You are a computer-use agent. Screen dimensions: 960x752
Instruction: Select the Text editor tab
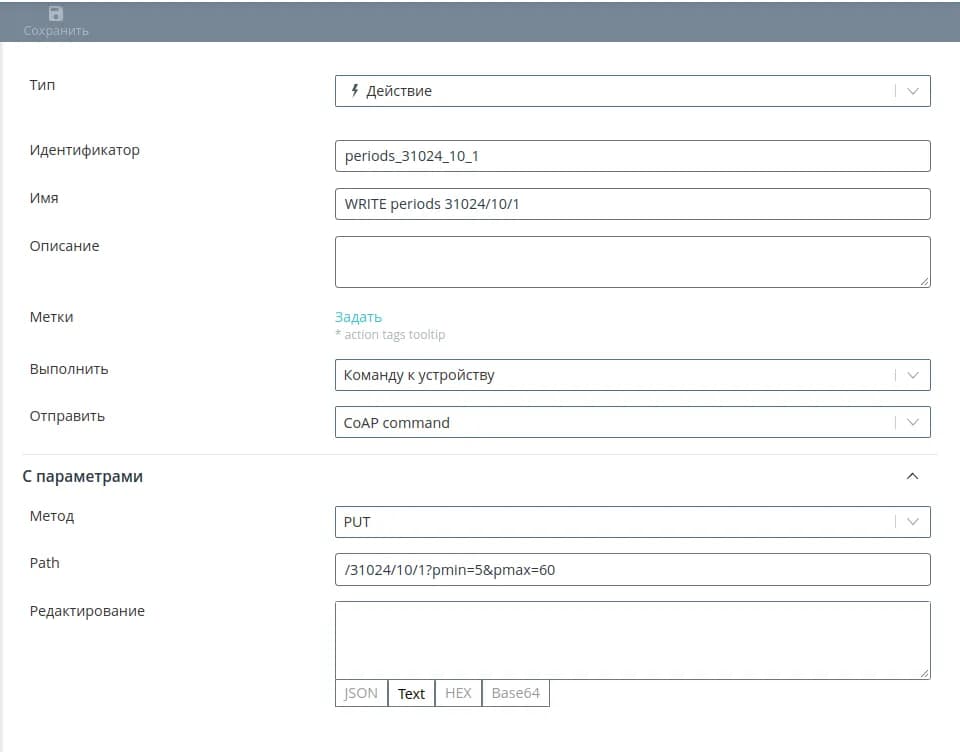[x=411, y=693]
